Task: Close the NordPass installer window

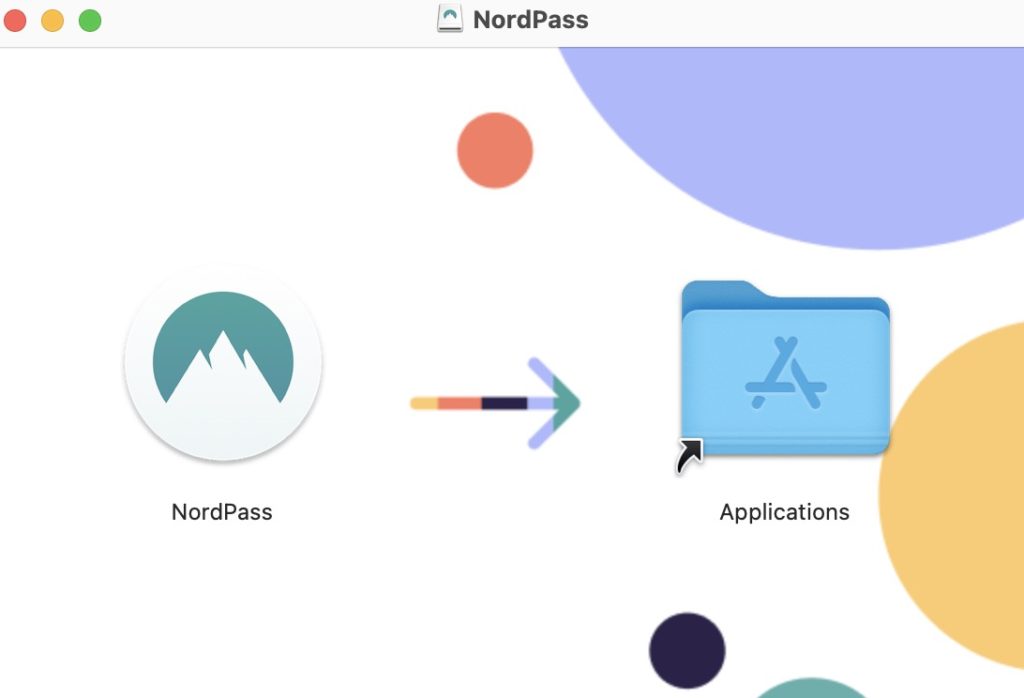Action: (14, 20)
